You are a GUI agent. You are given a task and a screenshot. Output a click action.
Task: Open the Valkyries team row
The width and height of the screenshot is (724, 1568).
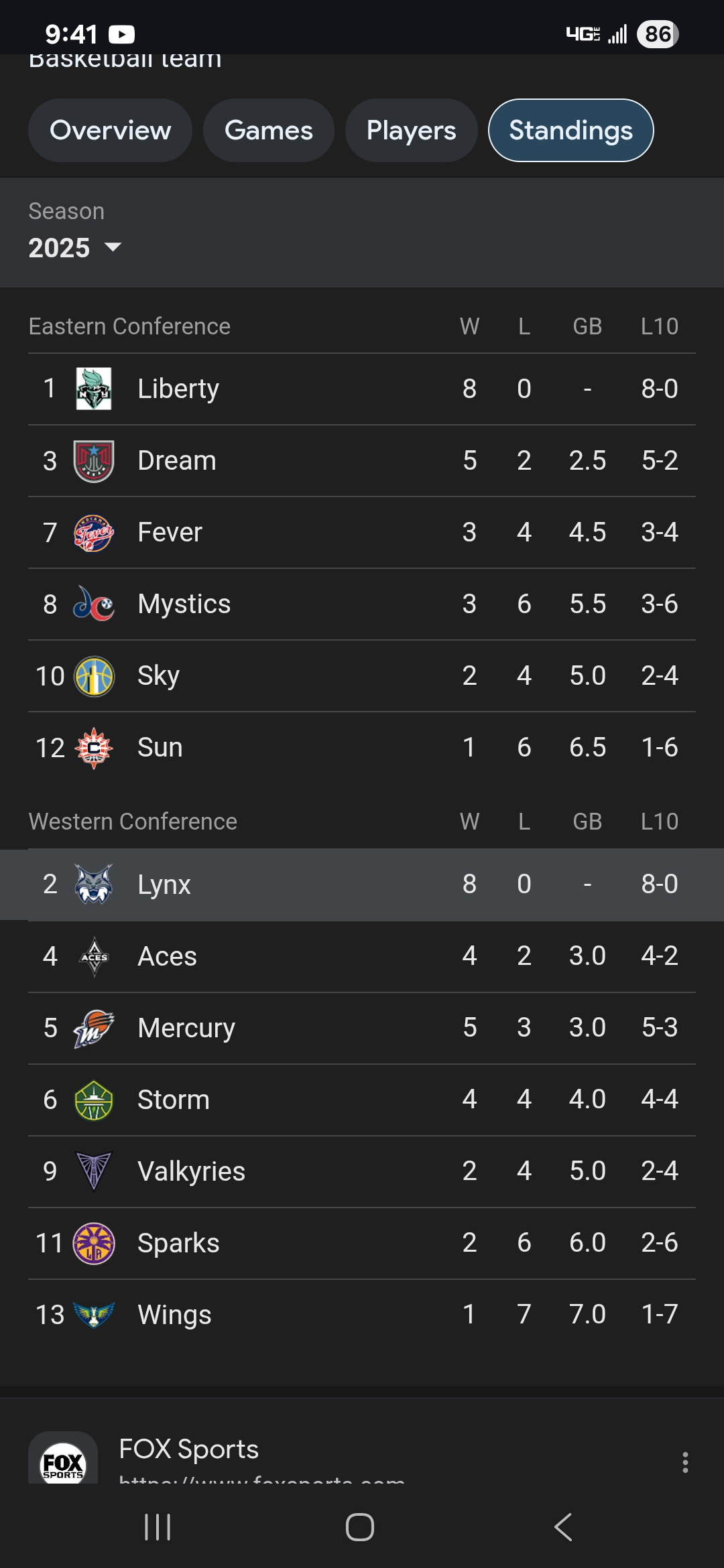[362, 1171]
